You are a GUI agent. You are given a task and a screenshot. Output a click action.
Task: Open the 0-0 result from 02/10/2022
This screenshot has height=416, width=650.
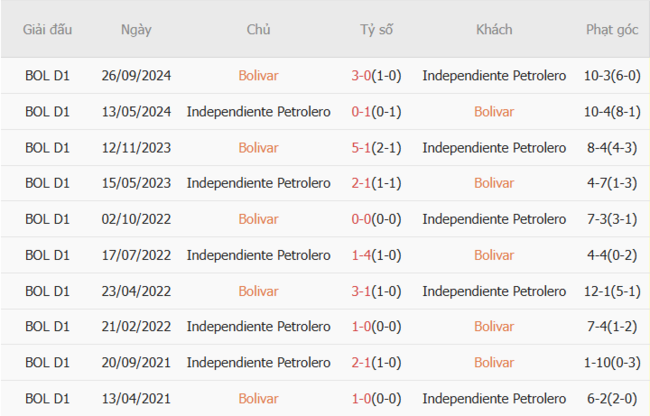coord(363,219)
